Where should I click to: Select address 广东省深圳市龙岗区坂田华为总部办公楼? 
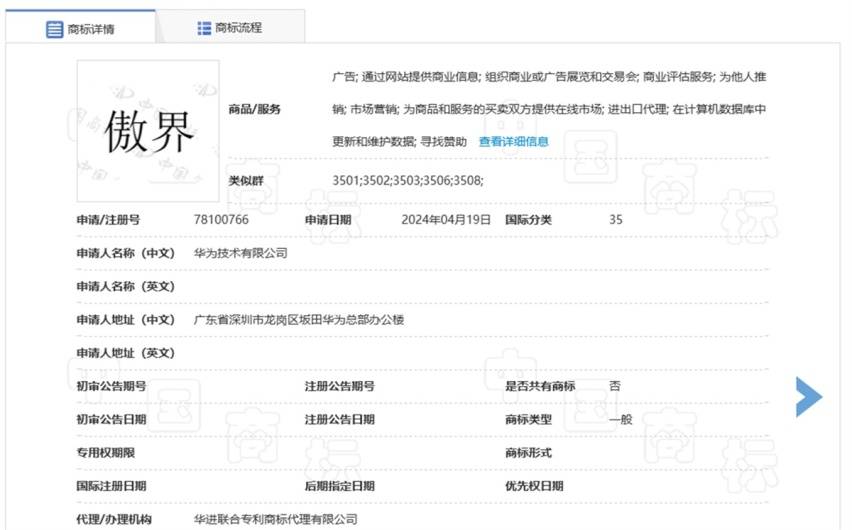299,320
